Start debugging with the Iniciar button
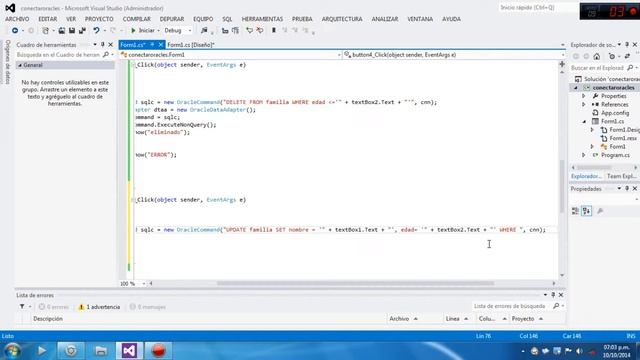 [x=143, y=31]
